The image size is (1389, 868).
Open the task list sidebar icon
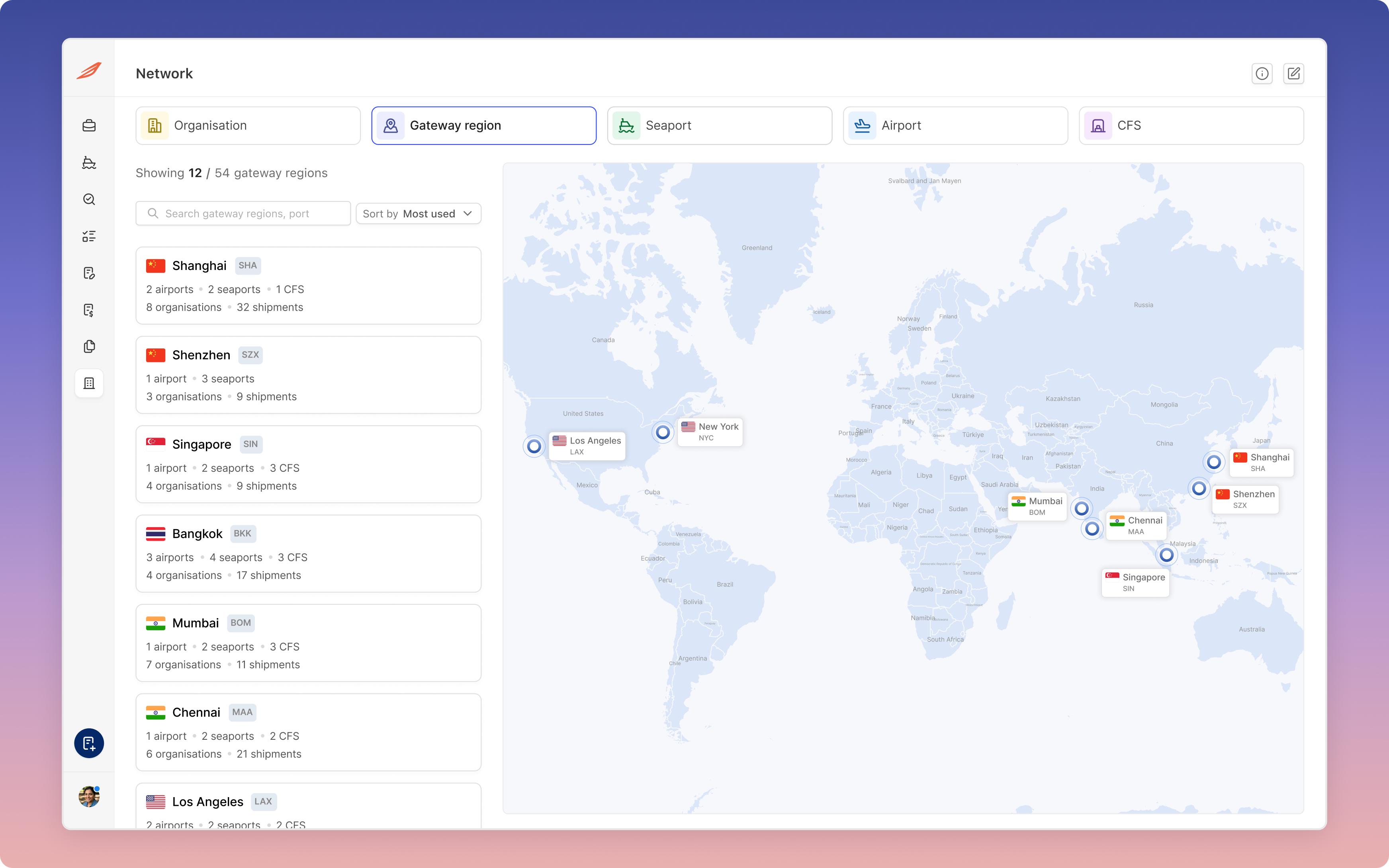pyautogui.click(x=89, y=236)
